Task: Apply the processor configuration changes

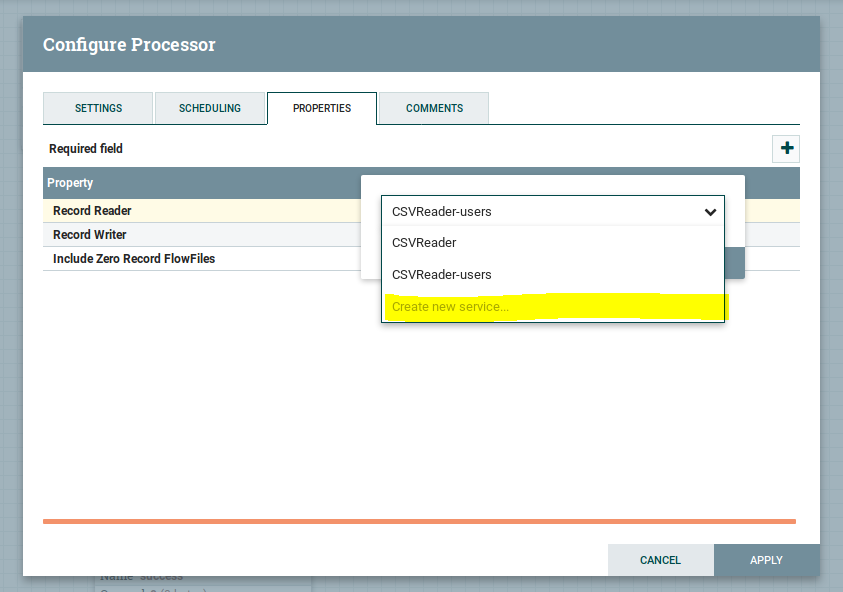Action: (x=766, y=560)
